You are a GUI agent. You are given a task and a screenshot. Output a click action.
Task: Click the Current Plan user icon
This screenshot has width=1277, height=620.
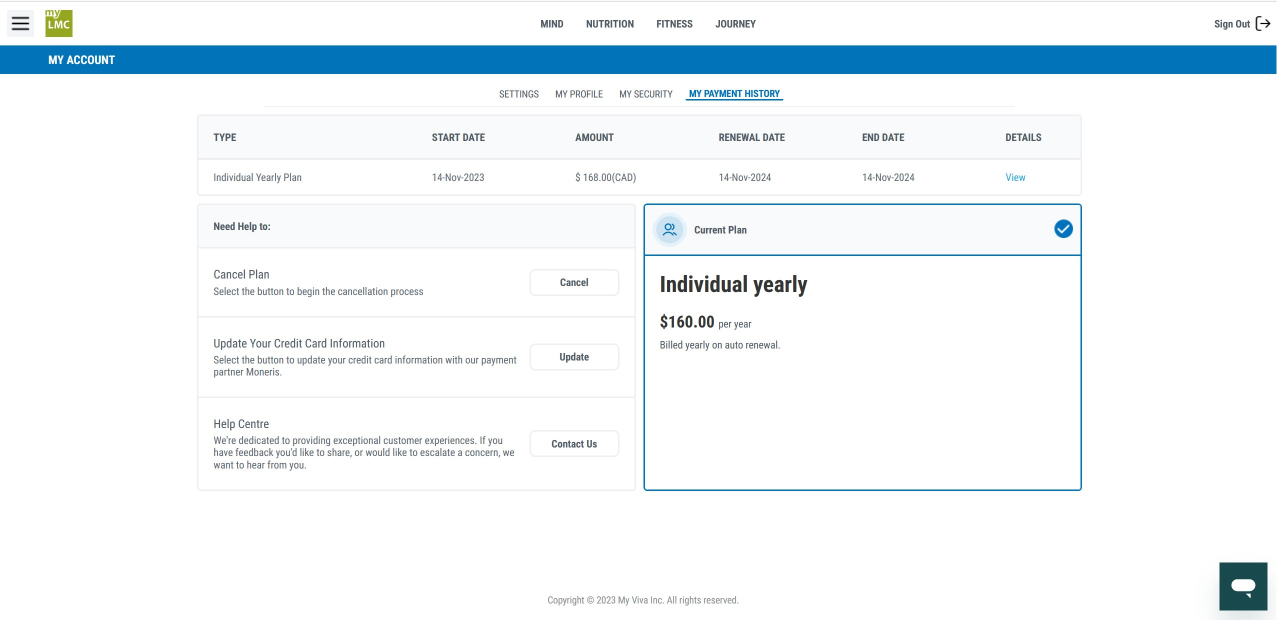pos(670,230)
